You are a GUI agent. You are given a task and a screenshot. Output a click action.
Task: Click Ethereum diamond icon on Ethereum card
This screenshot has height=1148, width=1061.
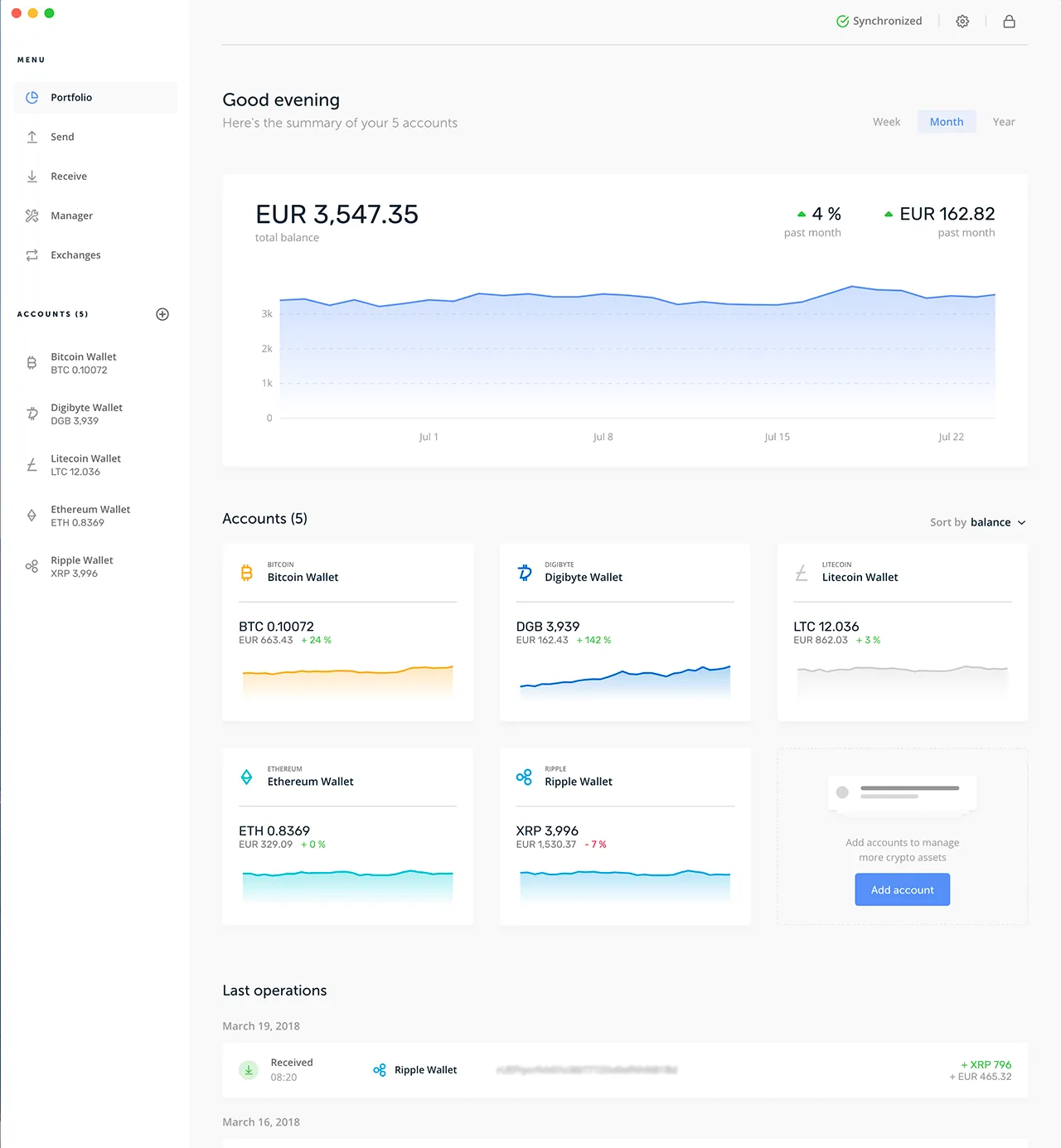pyautogui.click(x=246, y=777)
